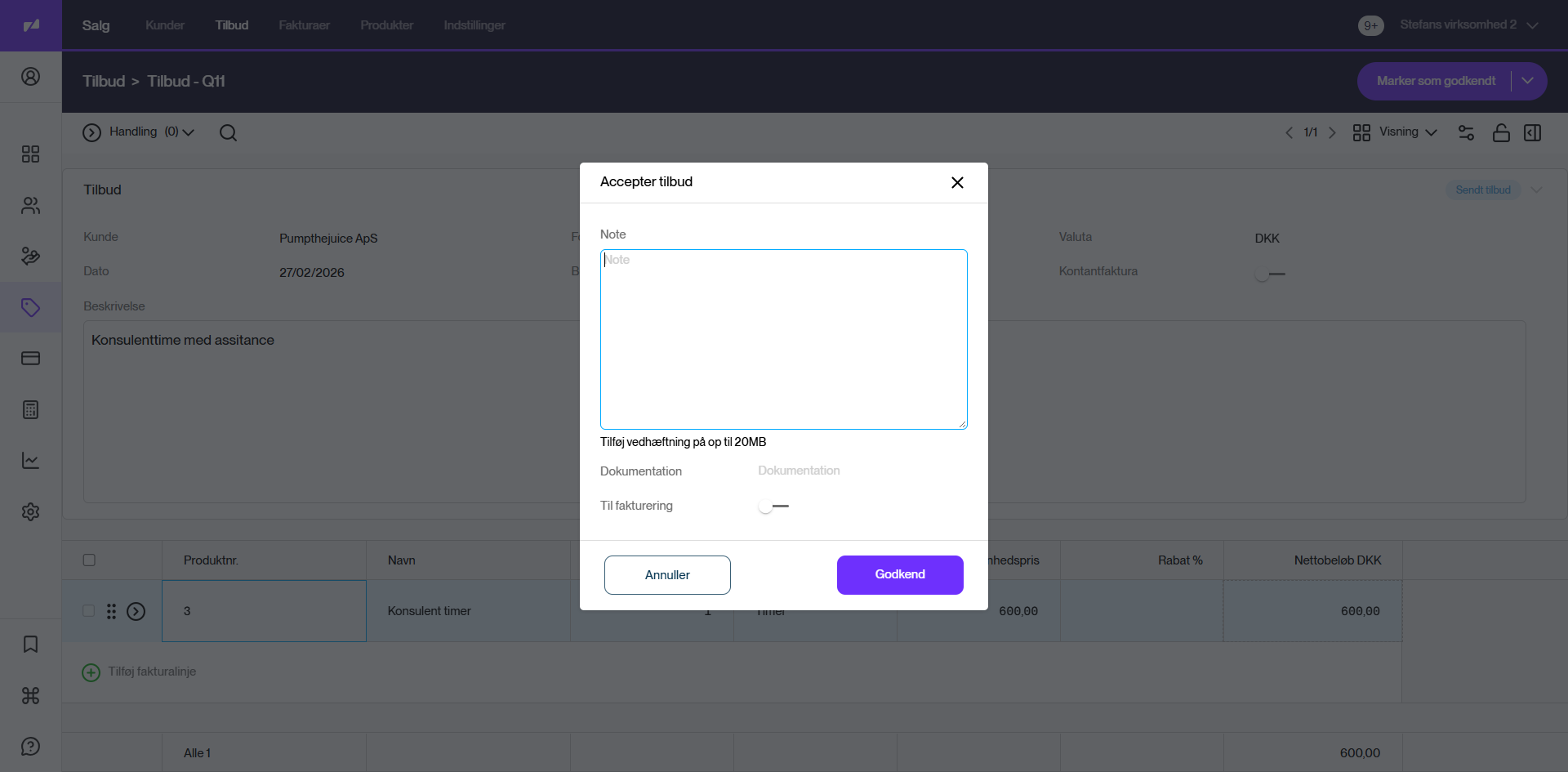1568x772 pixels.
Task: Toggle the side panel layout icon
Action: pyautogui.click(x=1532, y=132)
